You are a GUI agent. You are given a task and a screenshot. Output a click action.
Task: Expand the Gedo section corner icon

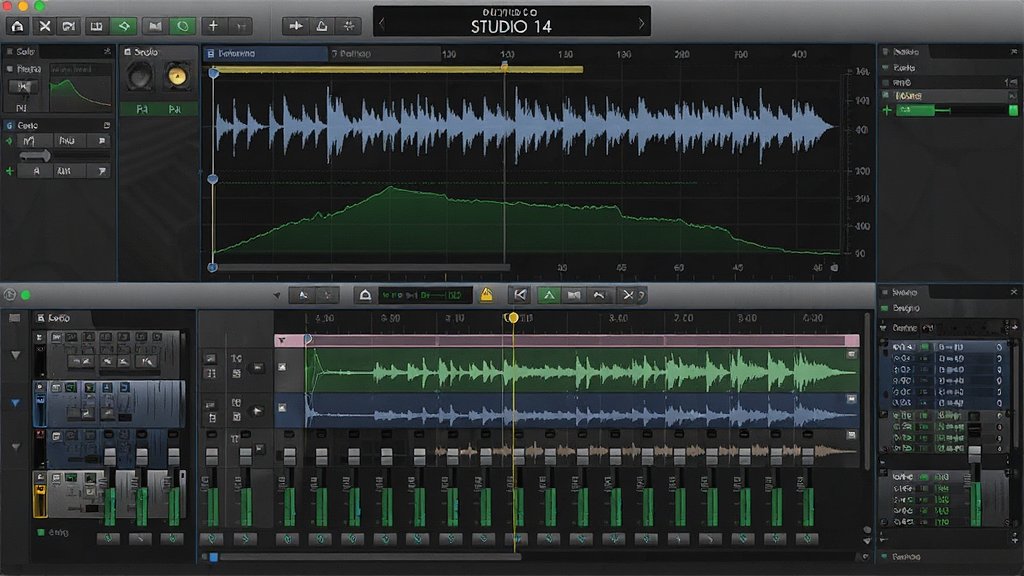coord(107,125)
